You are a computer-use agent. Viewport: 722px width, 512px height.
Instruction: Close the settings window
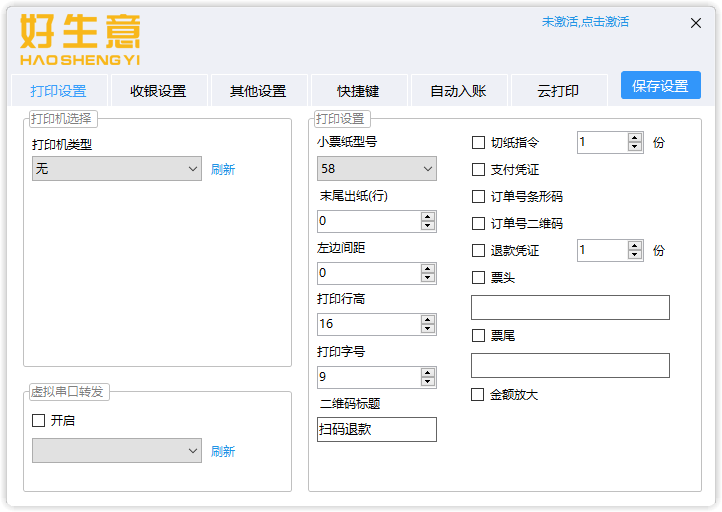coord(696,24)
